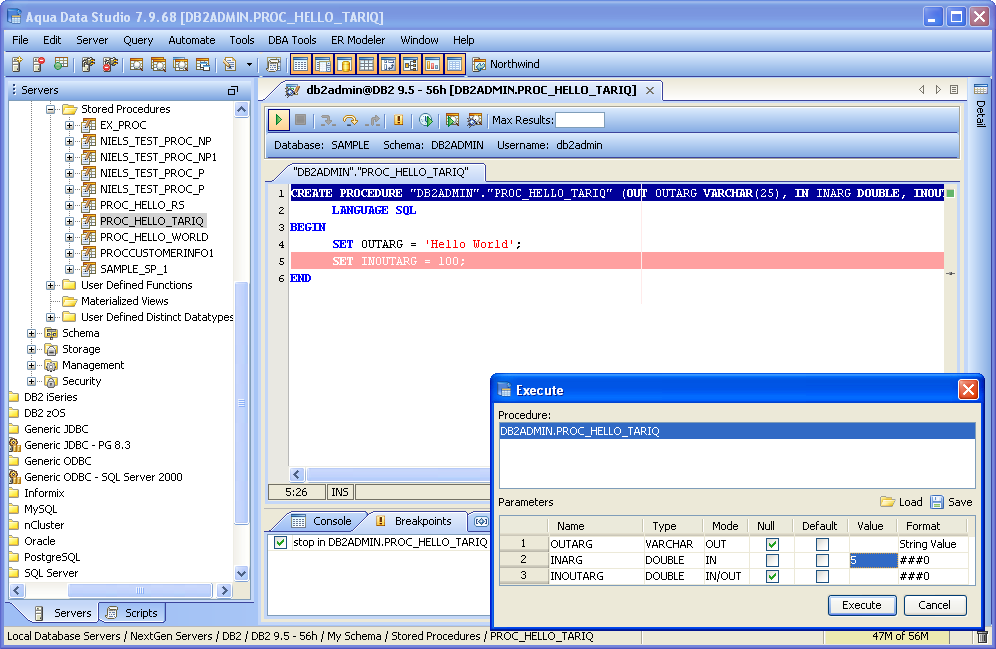Click the Northwind toolbar shortcut
The height and width of the screenshot is (649, 996).
(506, 65)
